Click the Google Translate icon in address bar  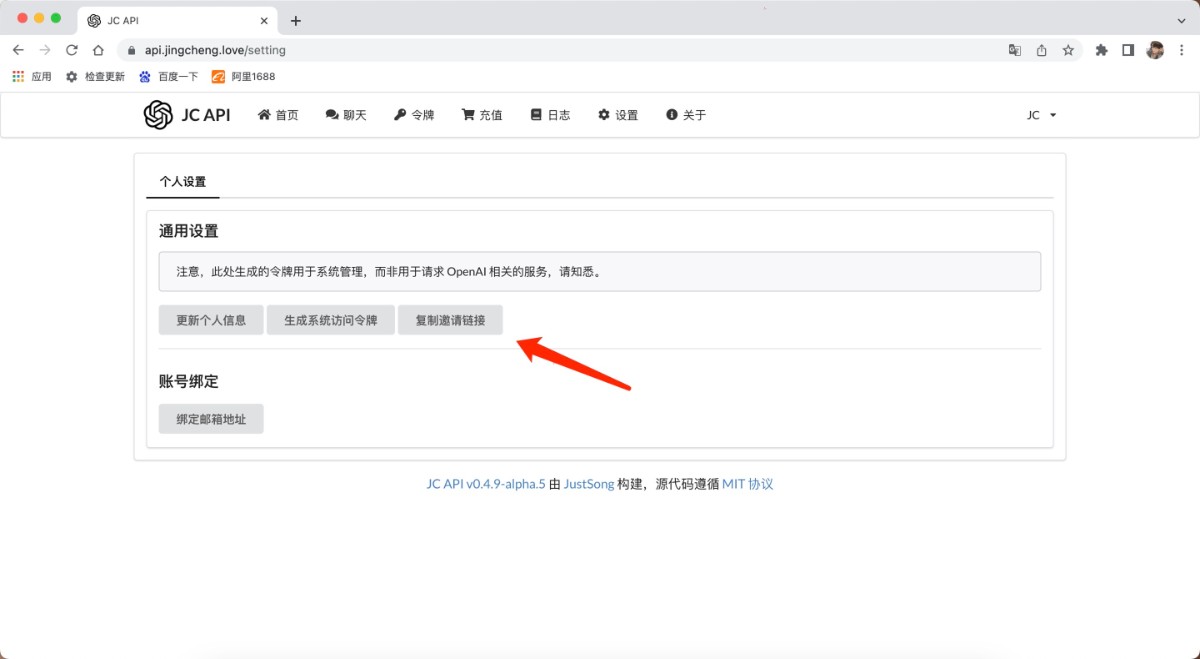pyautogui.click(x=1015, y=48)
